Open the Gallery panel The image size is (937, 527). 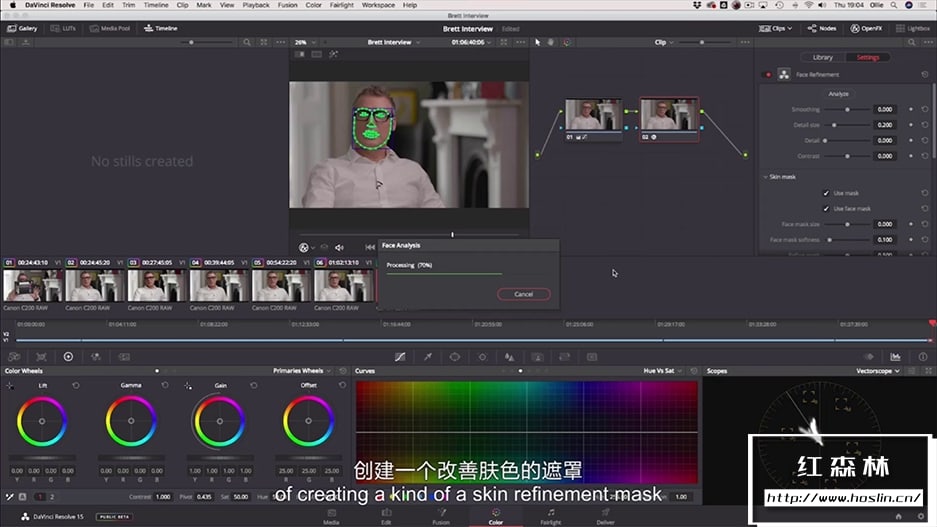pyautogui.click(x=22, y=28)
